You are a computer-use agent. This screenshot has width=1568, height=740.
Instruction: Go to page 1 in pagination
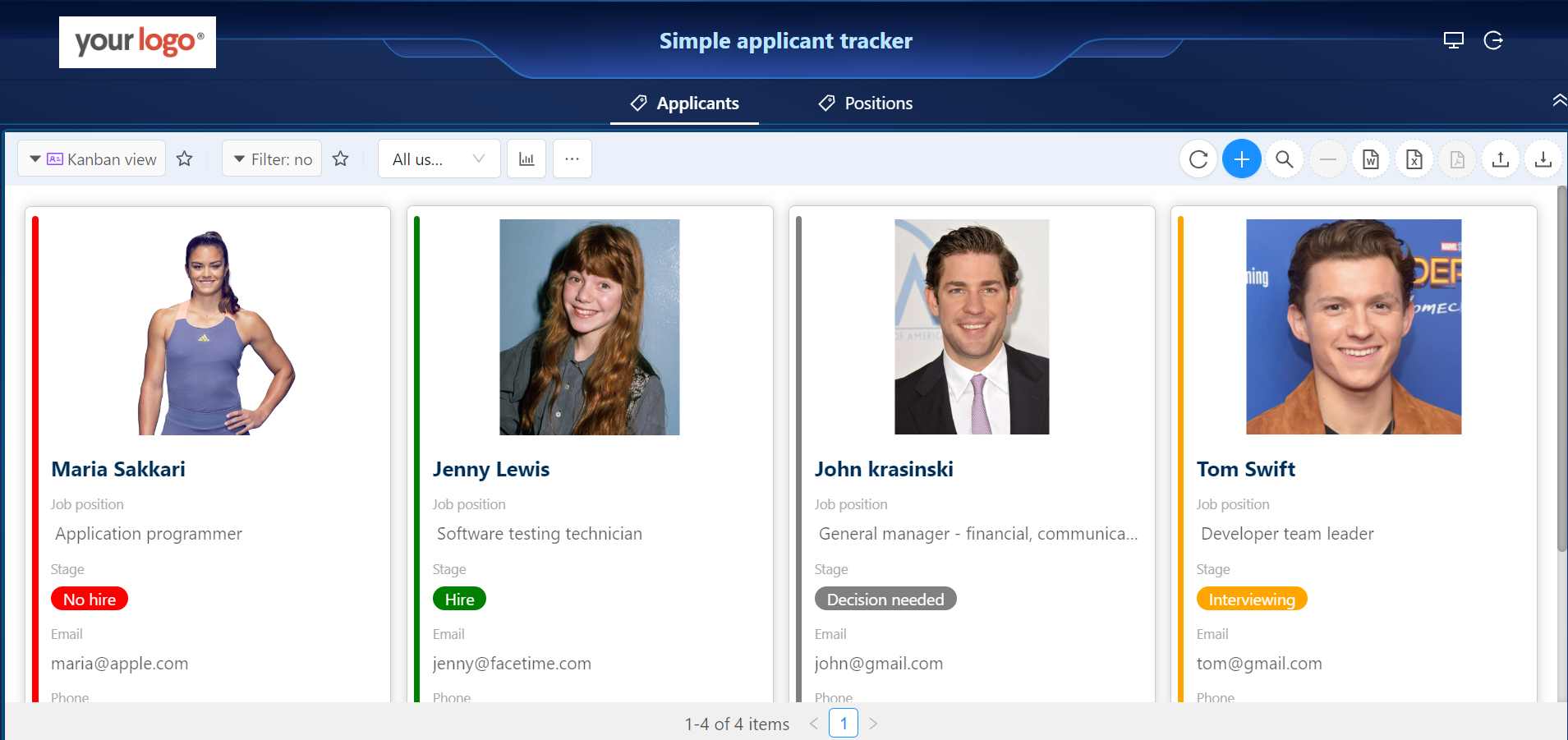pyautogui.click(x=844, y=723)
